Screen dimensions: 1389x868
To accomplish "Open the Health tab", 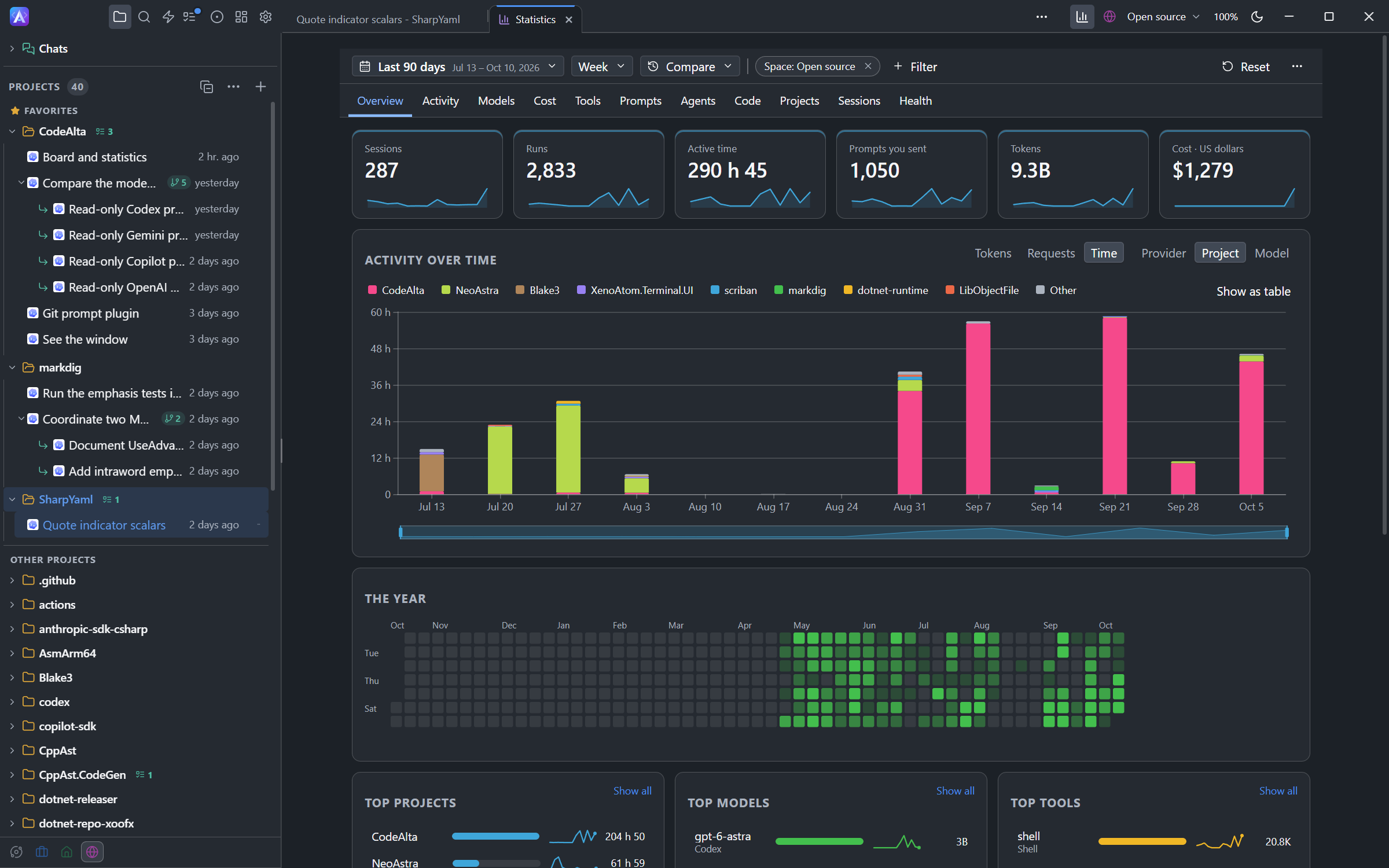I will pos(915,101).
